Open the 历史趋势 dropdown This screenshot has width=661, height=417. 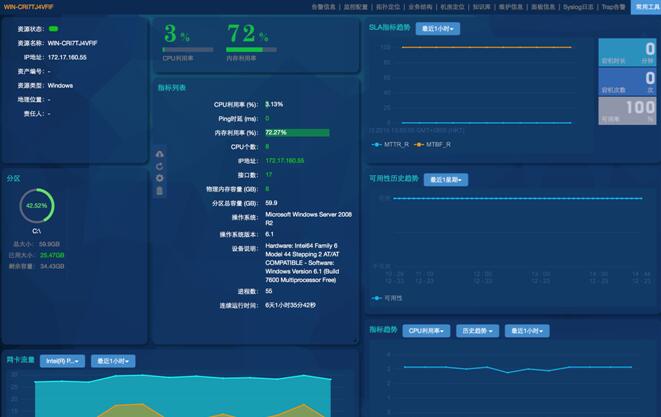[x=478, y=330]
